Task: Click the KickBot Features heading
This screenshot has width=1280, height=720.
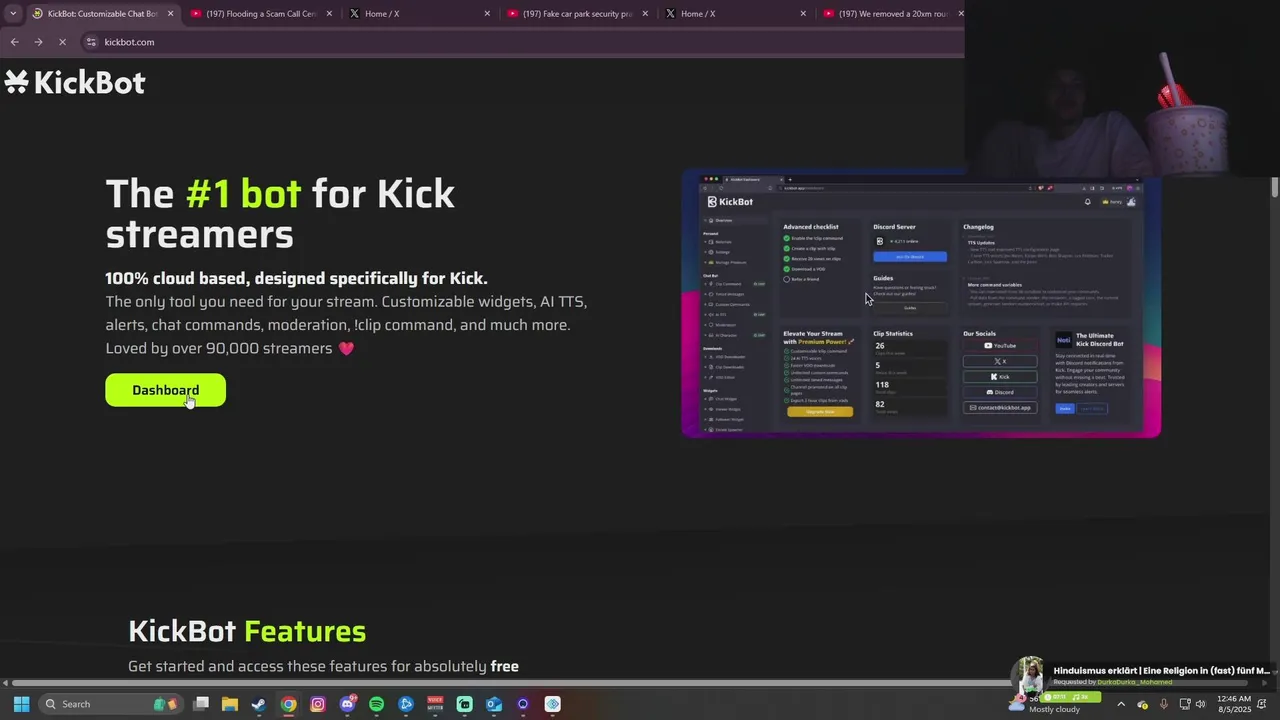Action: (247, 631)
